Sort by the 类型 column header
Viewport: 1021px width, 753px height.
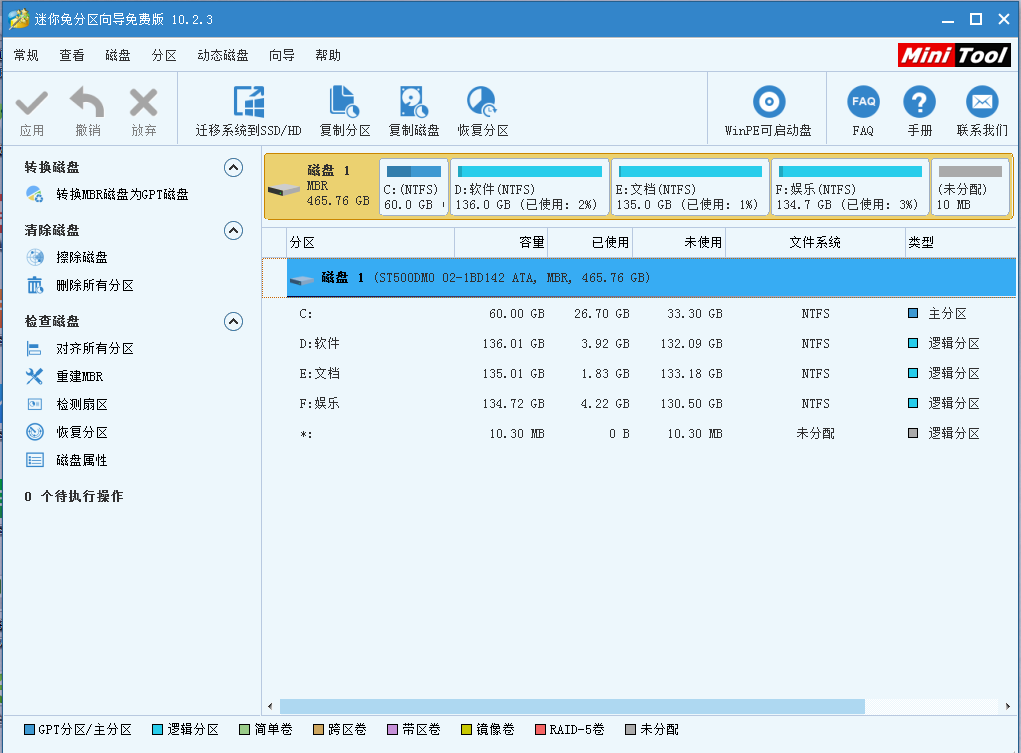pos(960,243)
